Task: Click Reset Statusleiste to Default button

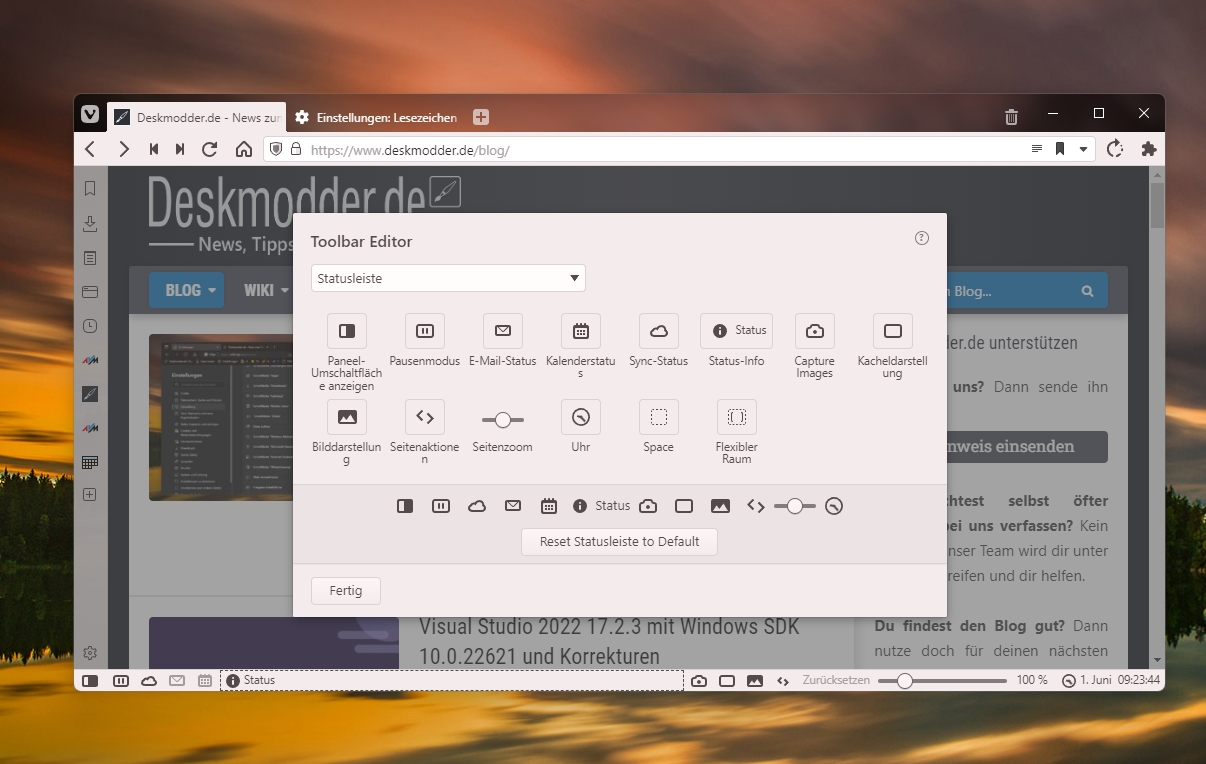Action: click(619, 542)
